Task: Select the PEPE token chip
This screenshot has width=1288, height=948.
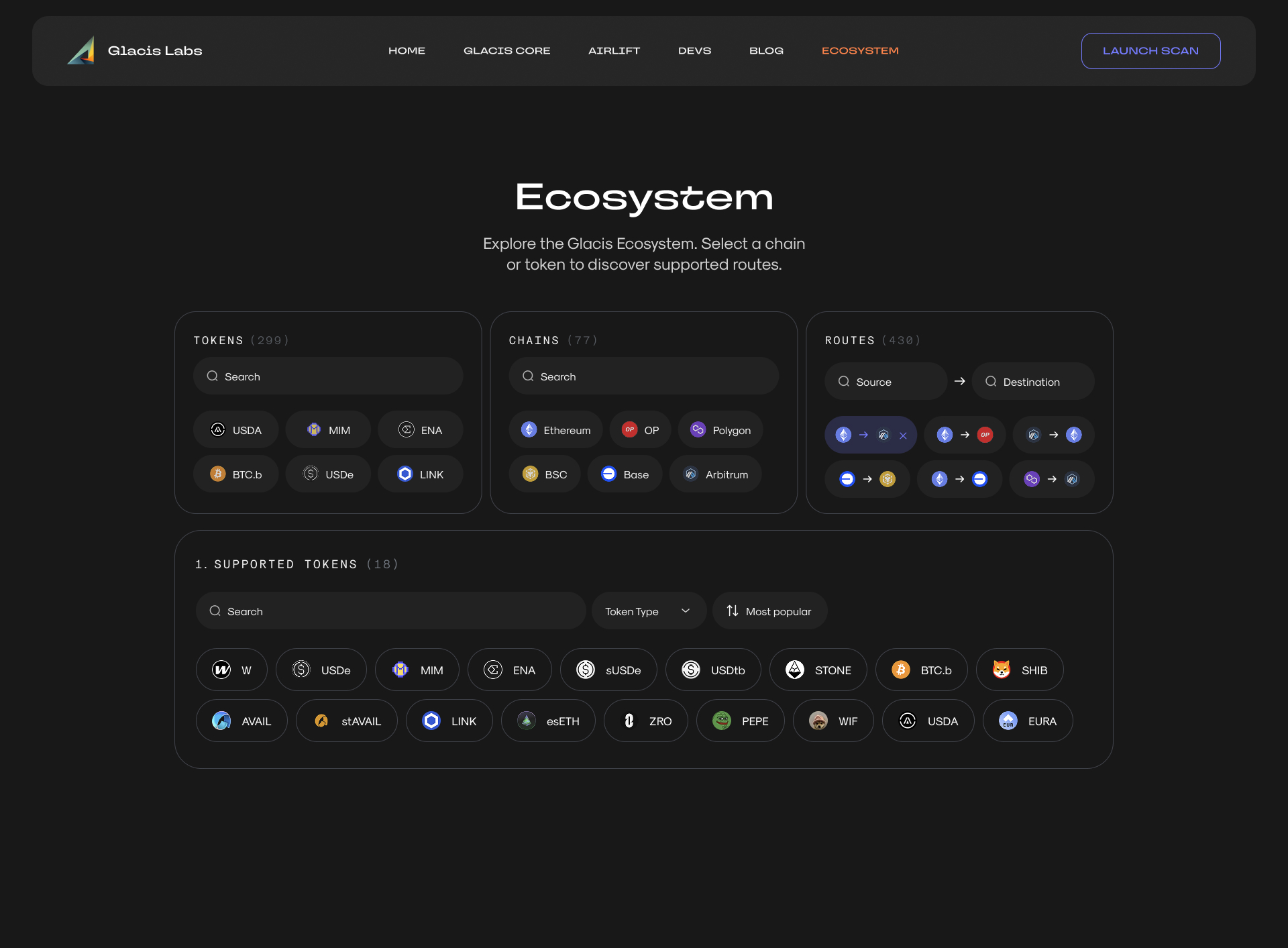Action: pos(740,721)
